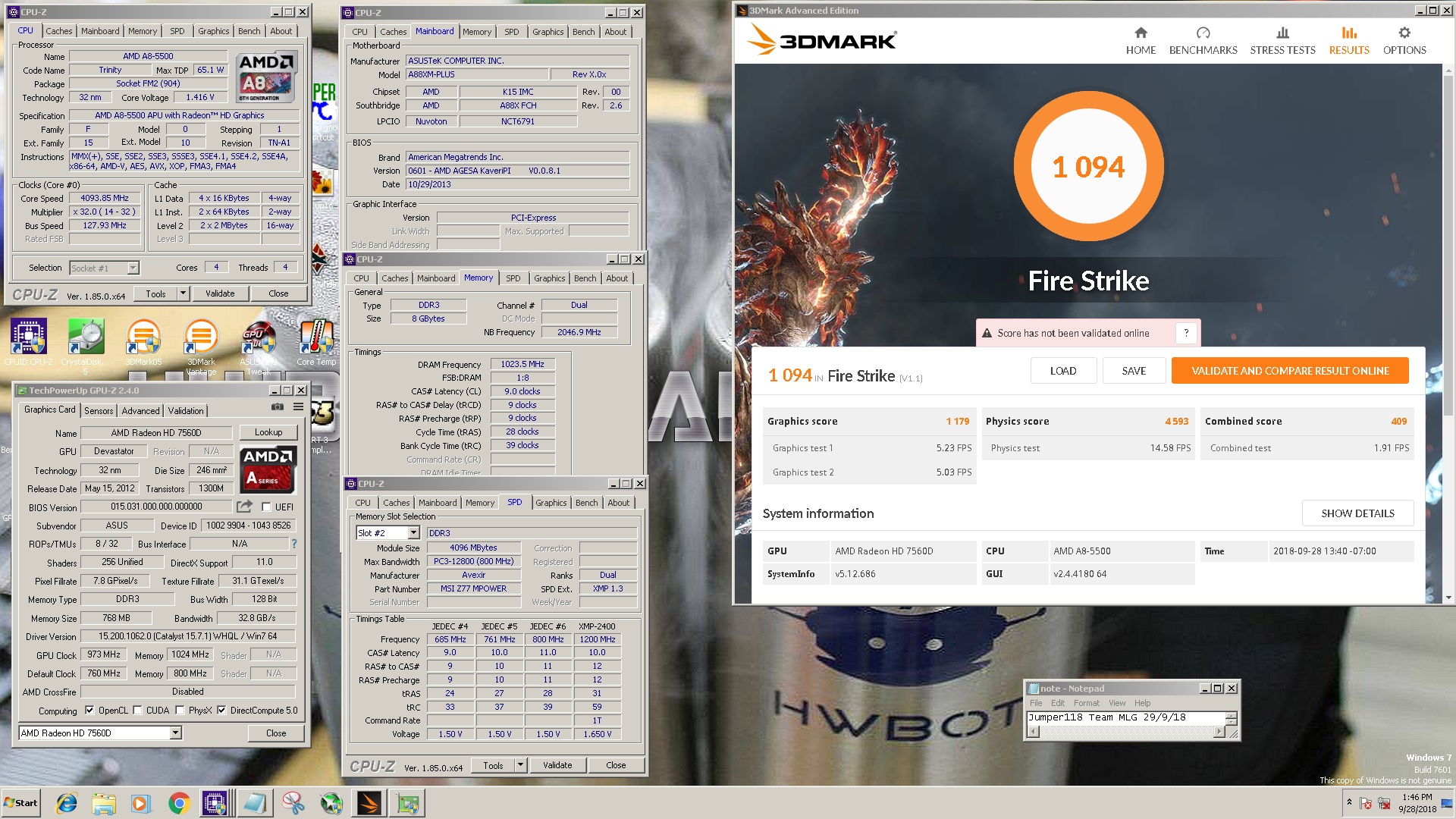Open Action Center flag icon in tray

[x=1366, y=803]
